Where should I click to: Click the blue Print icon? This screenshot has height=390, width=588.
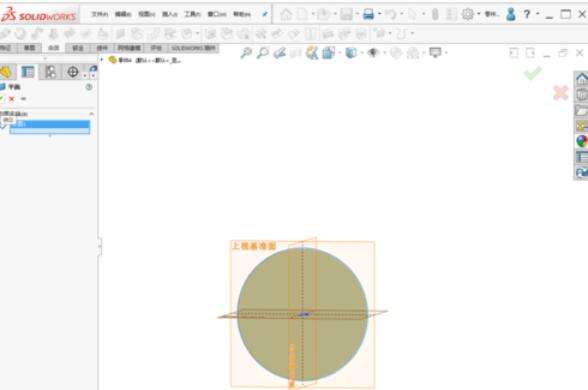369,14
